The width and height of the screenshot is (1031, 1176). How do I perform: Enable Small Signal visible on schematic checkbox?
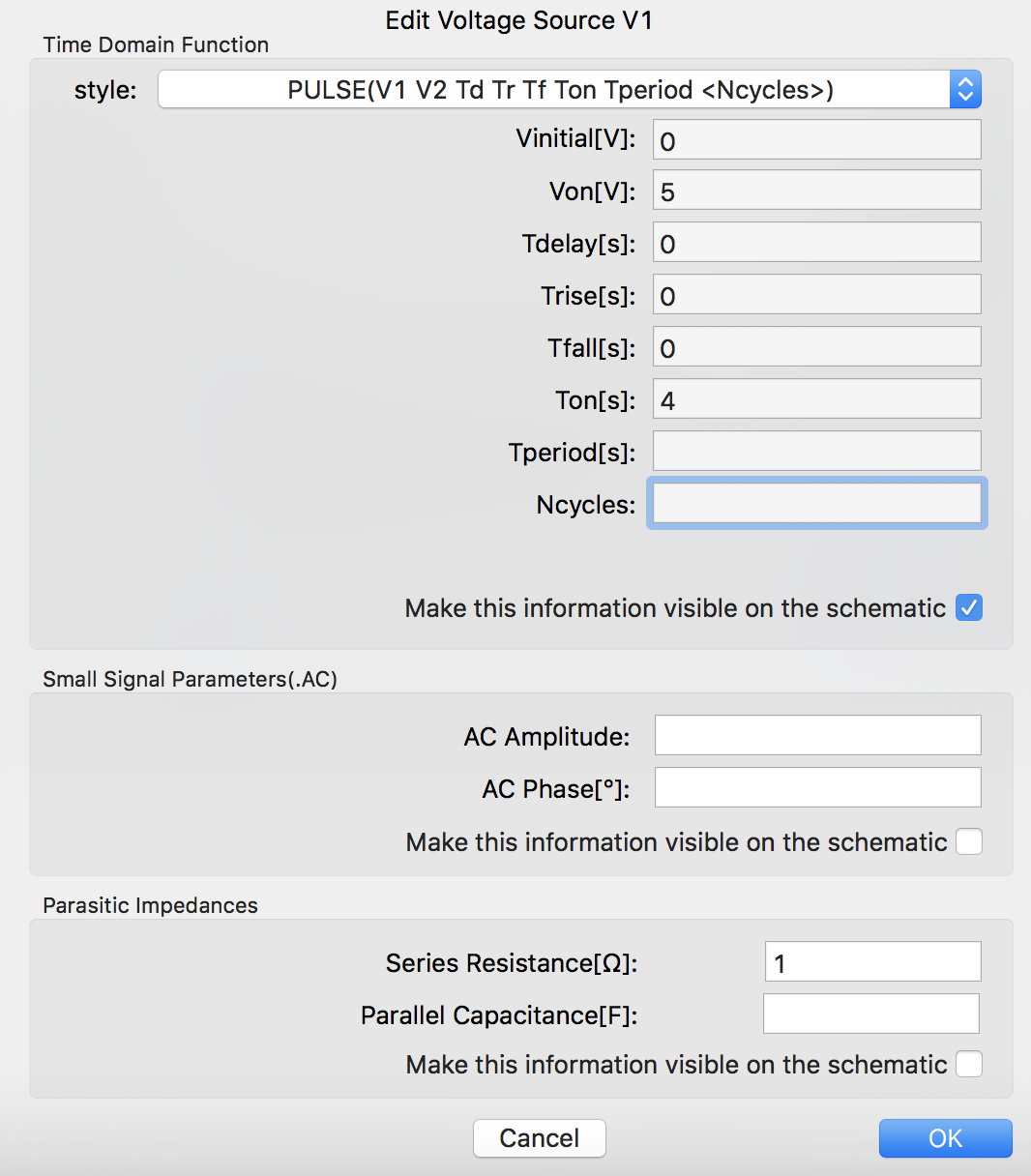tap(969, 842)
